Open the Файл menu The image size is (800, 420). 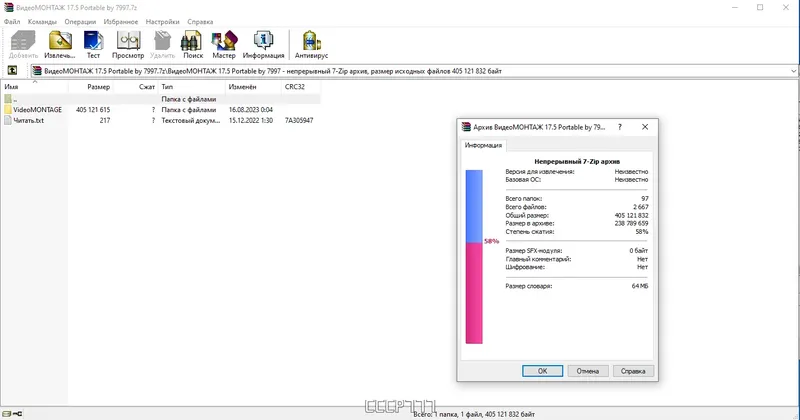12,21
